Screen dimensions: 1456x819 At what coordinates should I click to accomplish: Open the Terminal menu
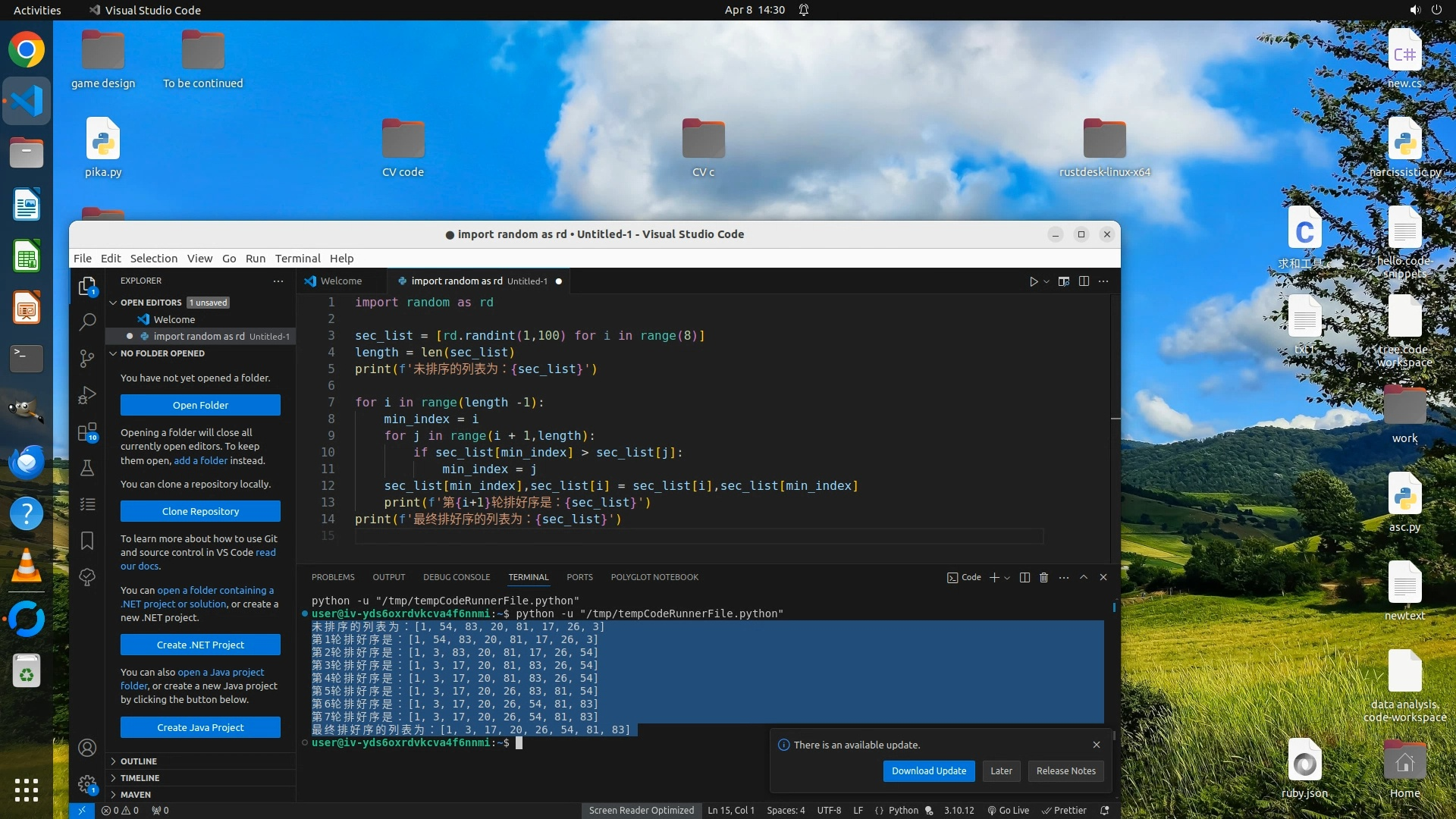[297, 258]
